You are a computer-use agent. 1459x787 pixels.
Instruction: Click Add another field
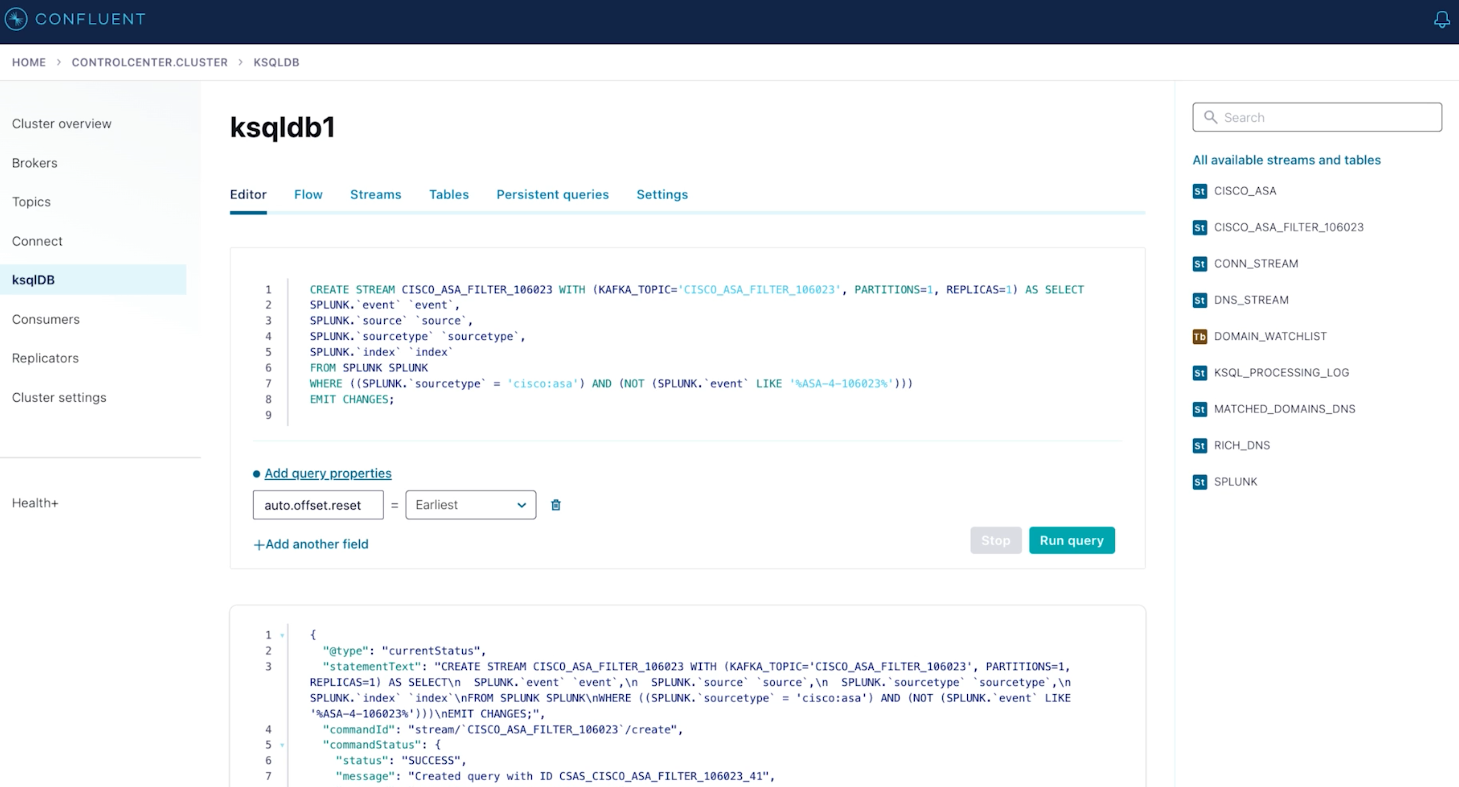[311, 544]
